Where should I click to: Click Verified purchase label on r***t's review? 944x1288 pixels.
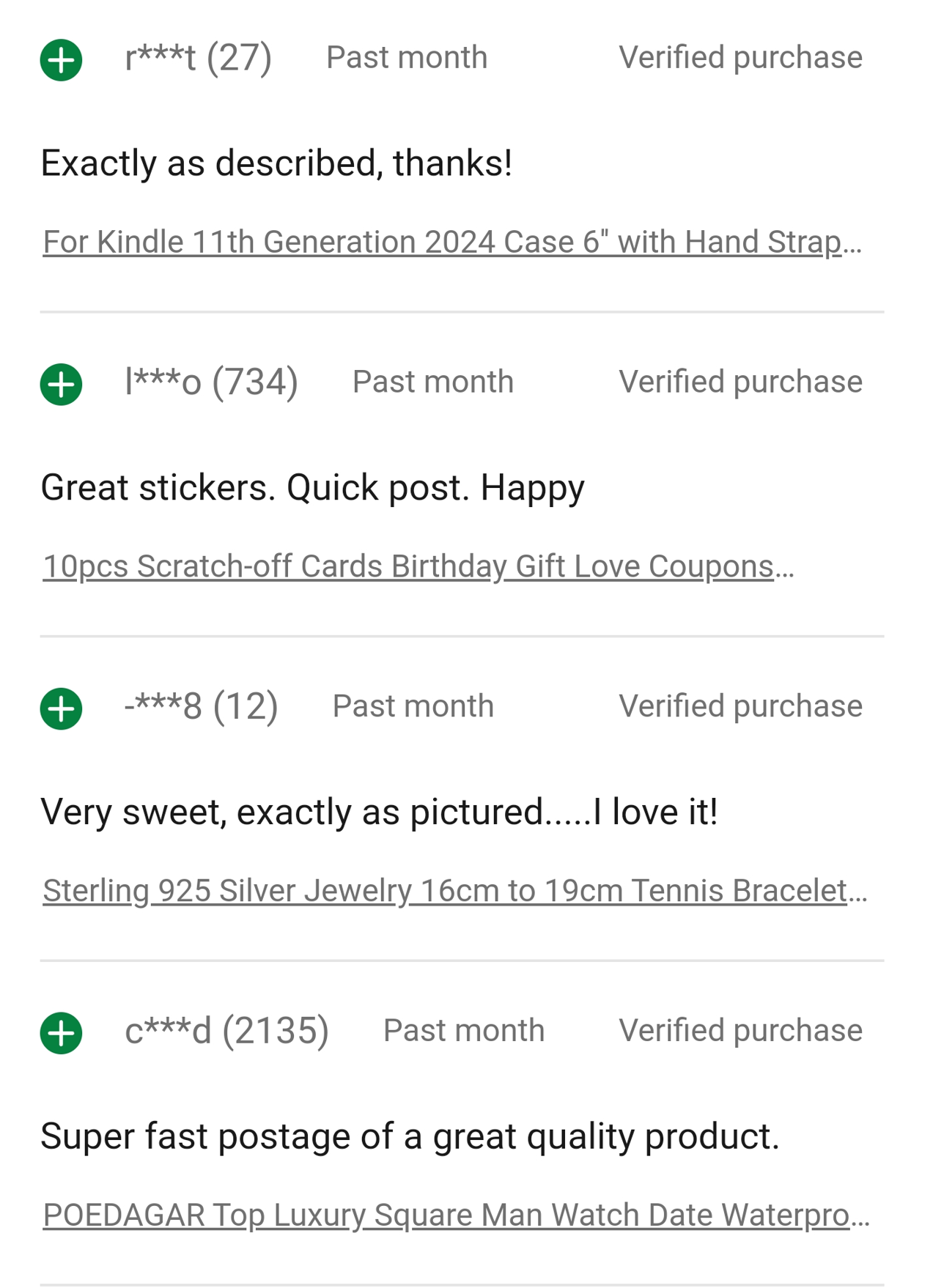pos(740,58)
